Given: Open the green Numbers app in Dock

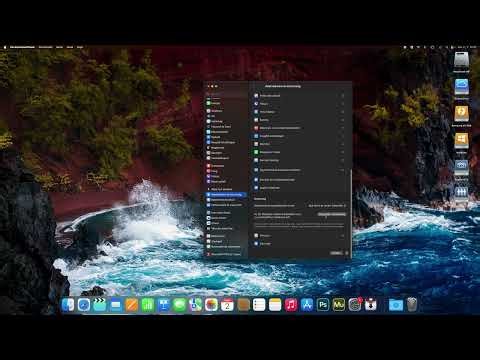Looking at the screenshot, I should 148,305.
